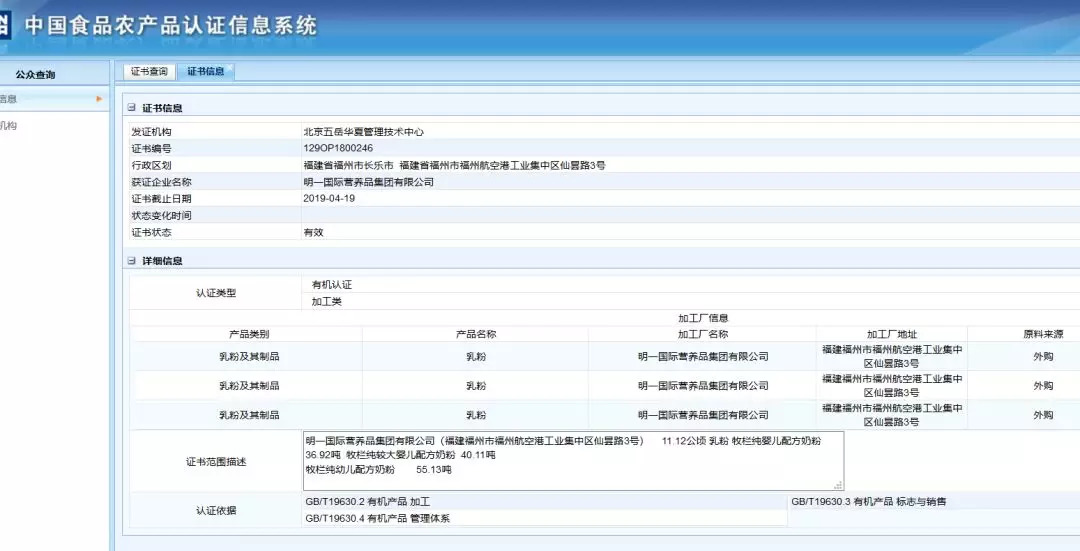Screen dimensions: 1080x551
Task: Switch to the 证书查询 tab
Action: (149, 72)
